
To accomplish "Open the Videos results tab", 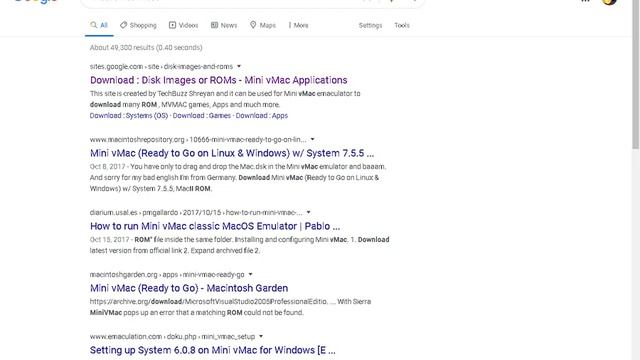I will 183,25.
